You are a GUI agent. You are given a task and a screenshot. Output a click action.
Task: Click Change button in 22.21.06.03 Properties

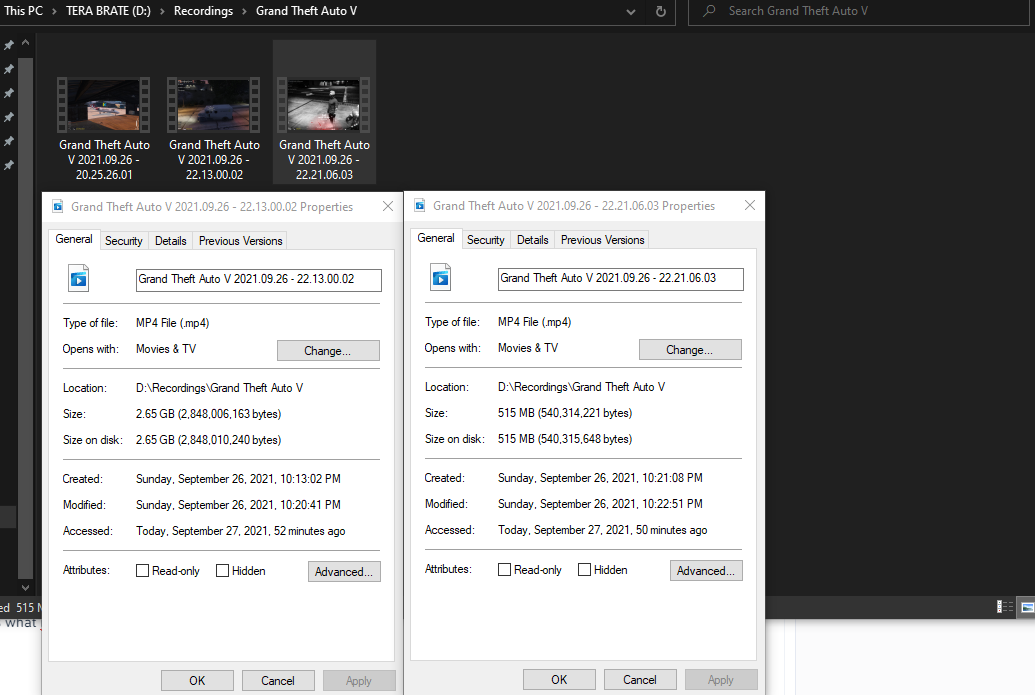690,350
